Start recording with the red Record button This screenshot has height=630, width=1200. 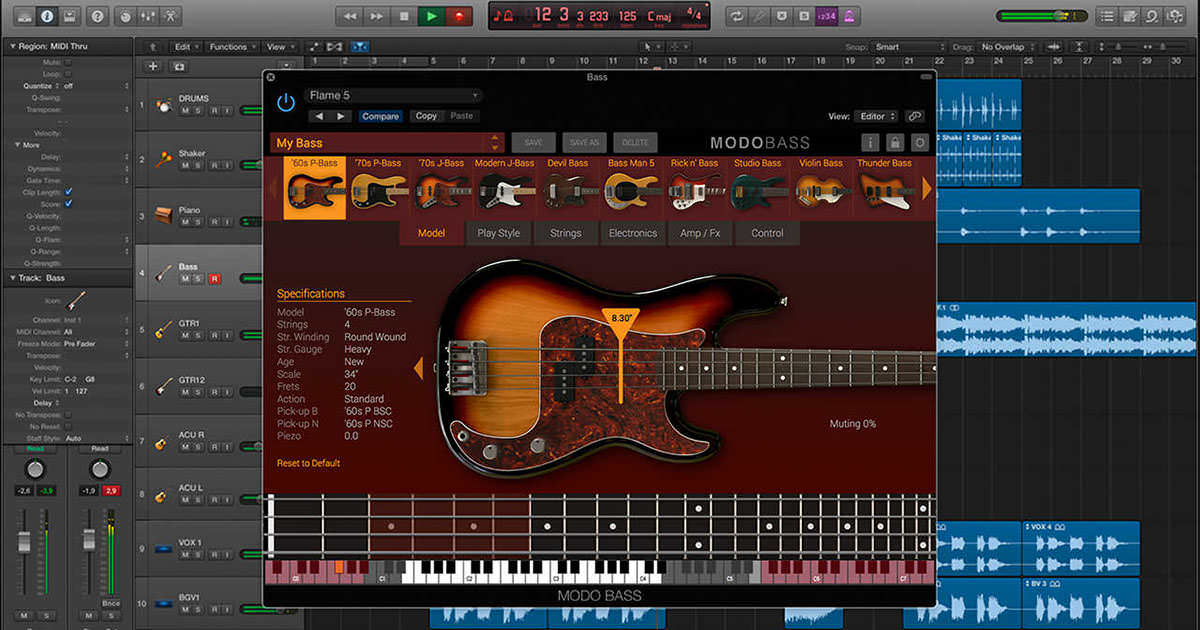459,16
